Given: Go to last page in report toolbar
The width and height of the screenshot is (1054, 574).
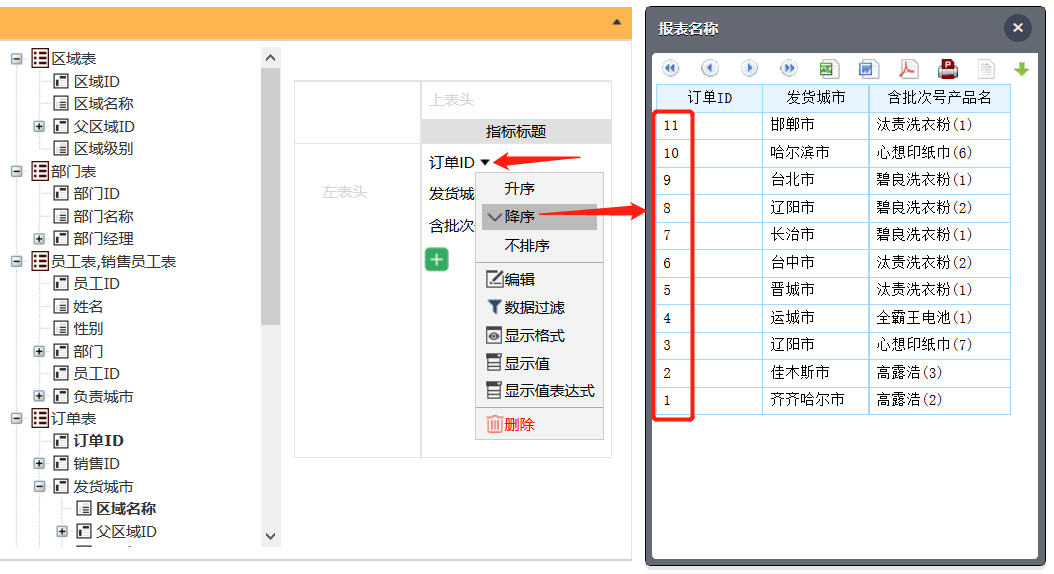Looking at the screenshot, I should tap(788, 69).
